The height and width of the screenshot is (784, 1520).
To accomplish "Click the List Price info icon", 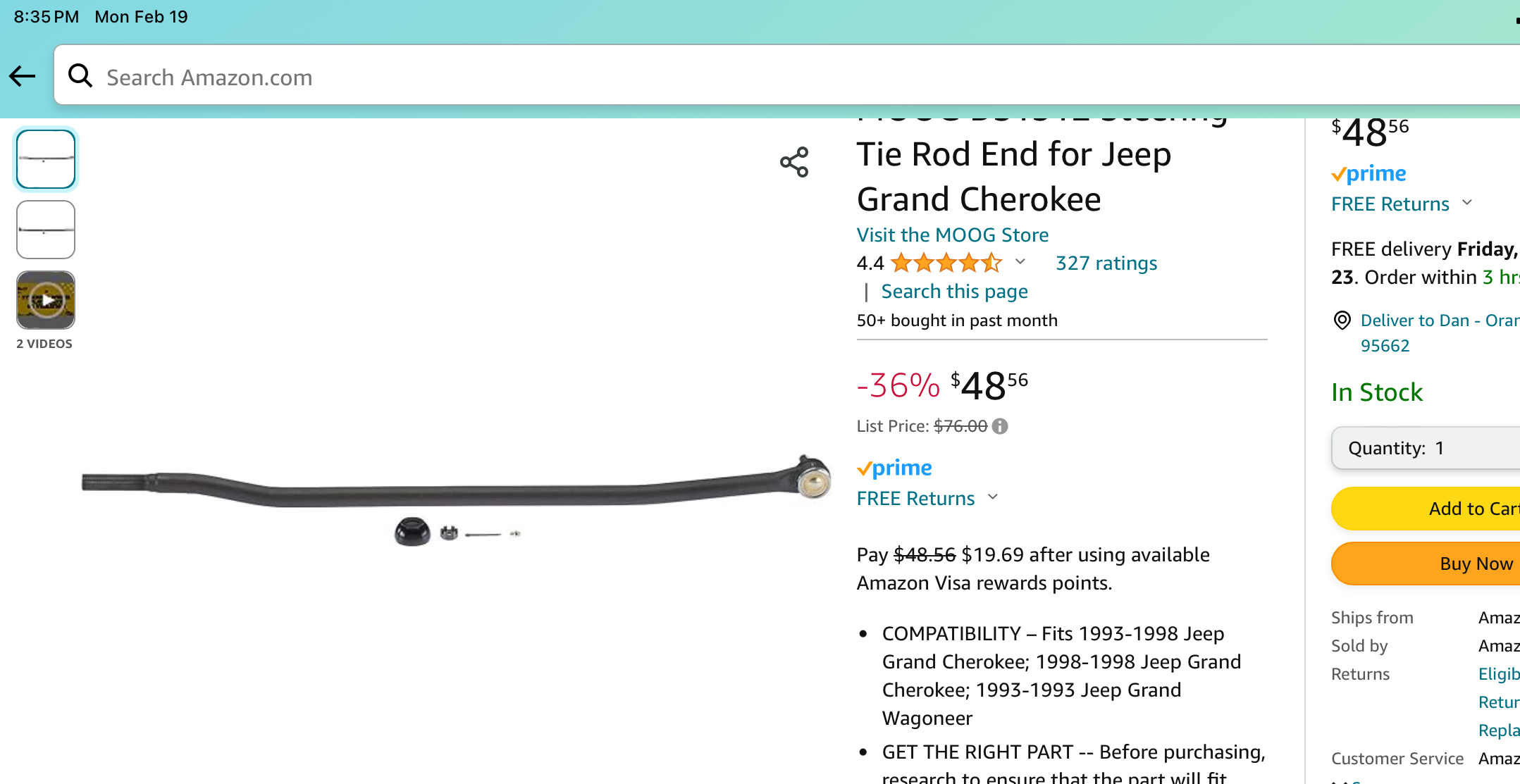I will (x=1000, y=426).
